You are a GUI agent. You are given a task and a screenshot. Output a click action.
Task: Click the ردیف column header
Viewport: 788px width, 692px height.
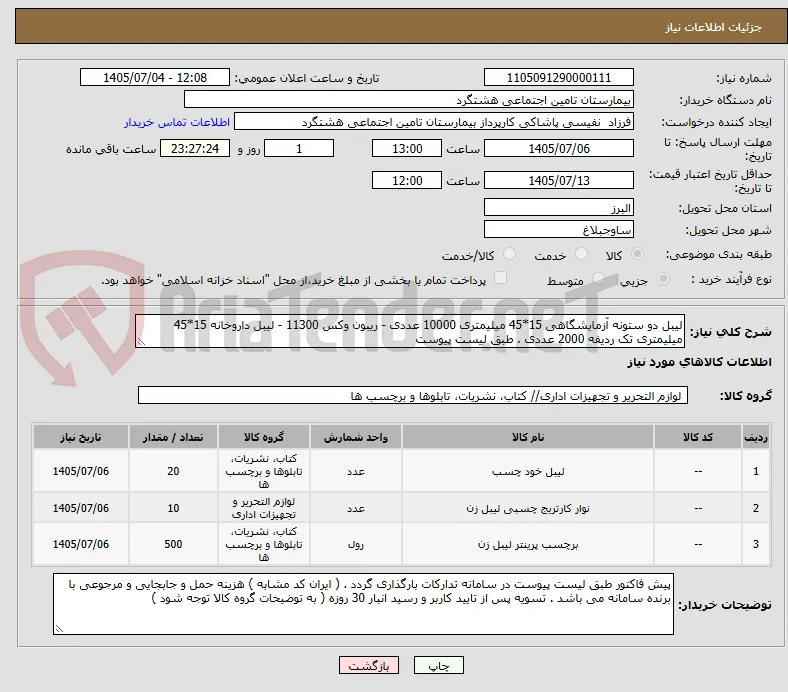click(755, 437)
